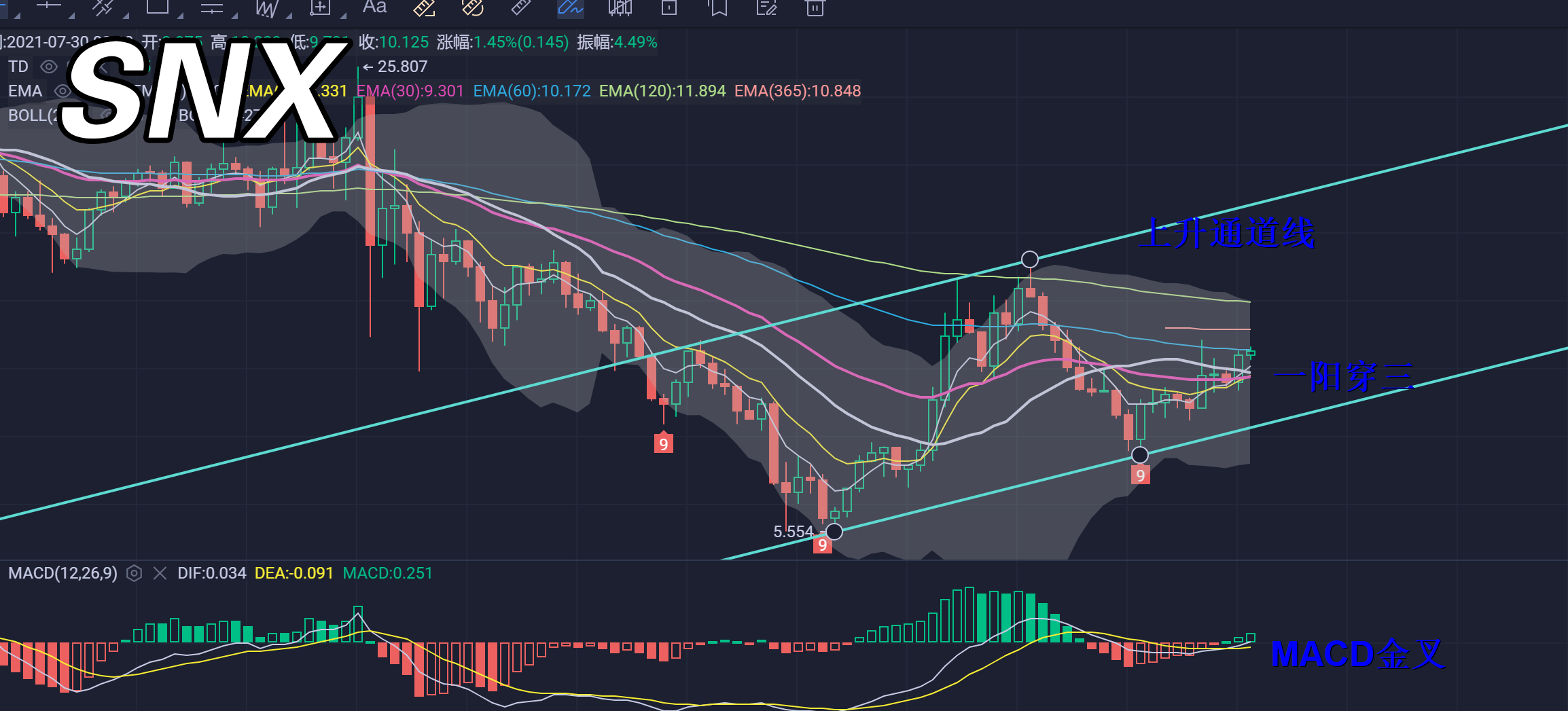
Task: Click the candlestick chart style icon
Action: 620,7
